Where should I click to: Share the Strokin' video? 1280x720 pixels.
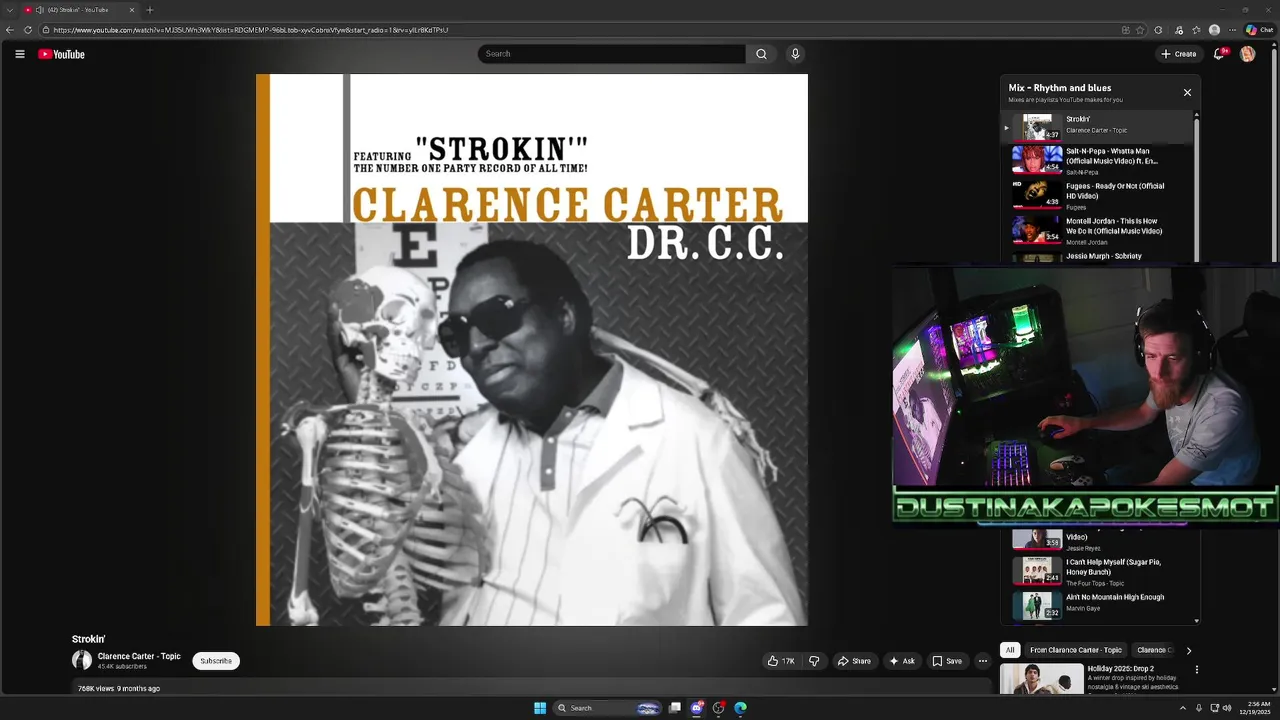(854, 661)
